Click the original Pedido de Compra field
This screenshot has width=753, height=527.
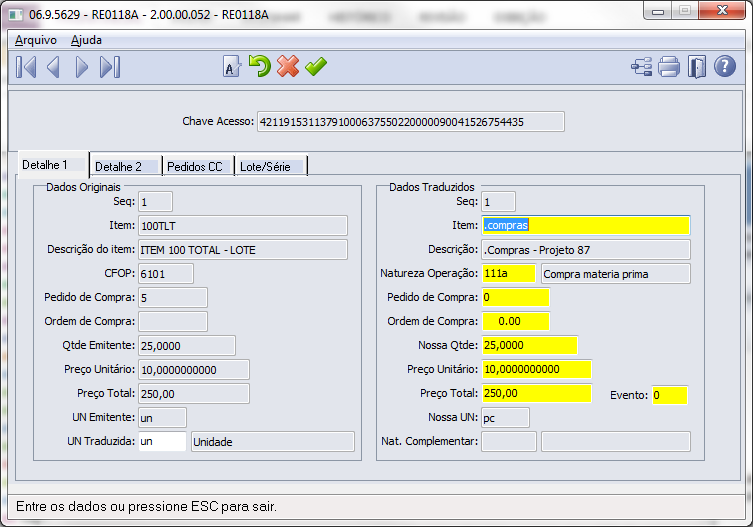coord(173,297)
